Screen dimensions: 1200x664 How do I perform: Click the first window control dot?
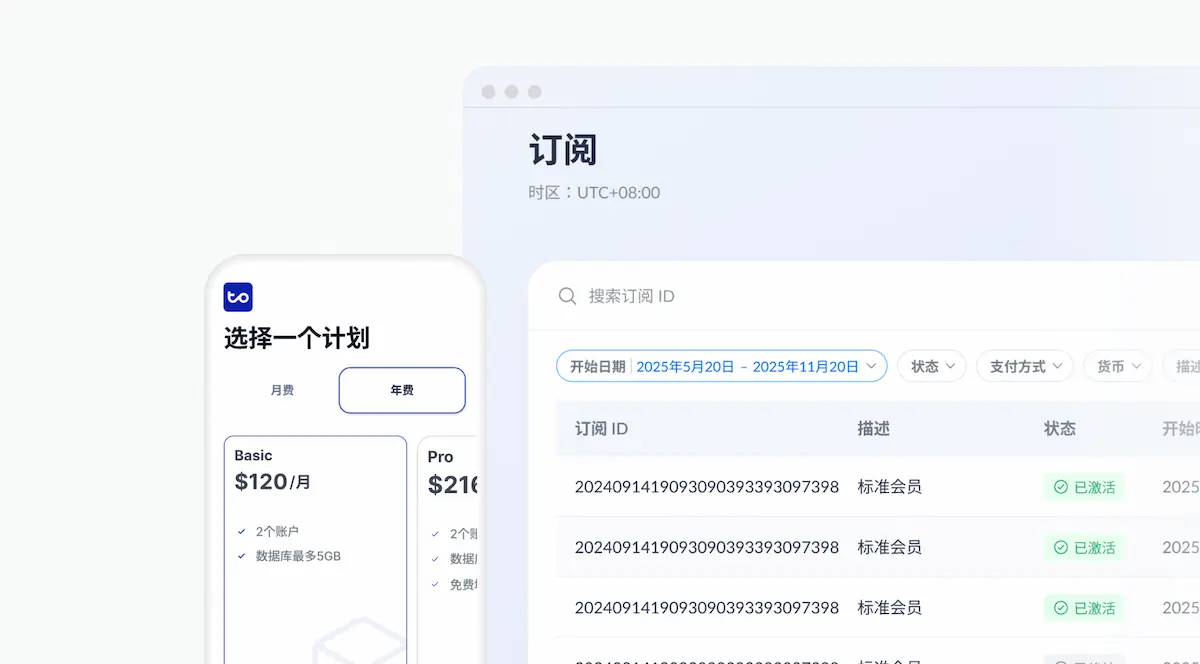(x=488, y=92)
